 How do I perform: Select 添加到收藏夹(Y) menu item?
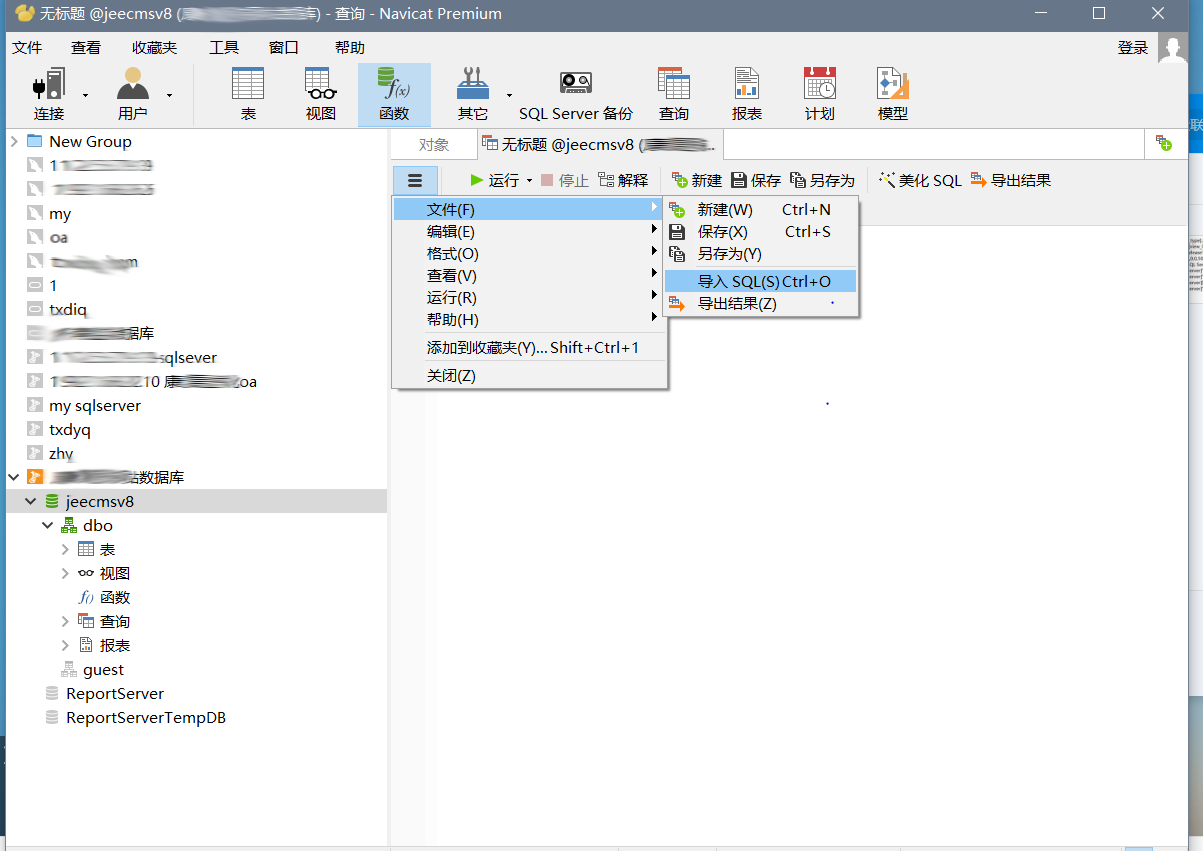click(x=529, y=347)
